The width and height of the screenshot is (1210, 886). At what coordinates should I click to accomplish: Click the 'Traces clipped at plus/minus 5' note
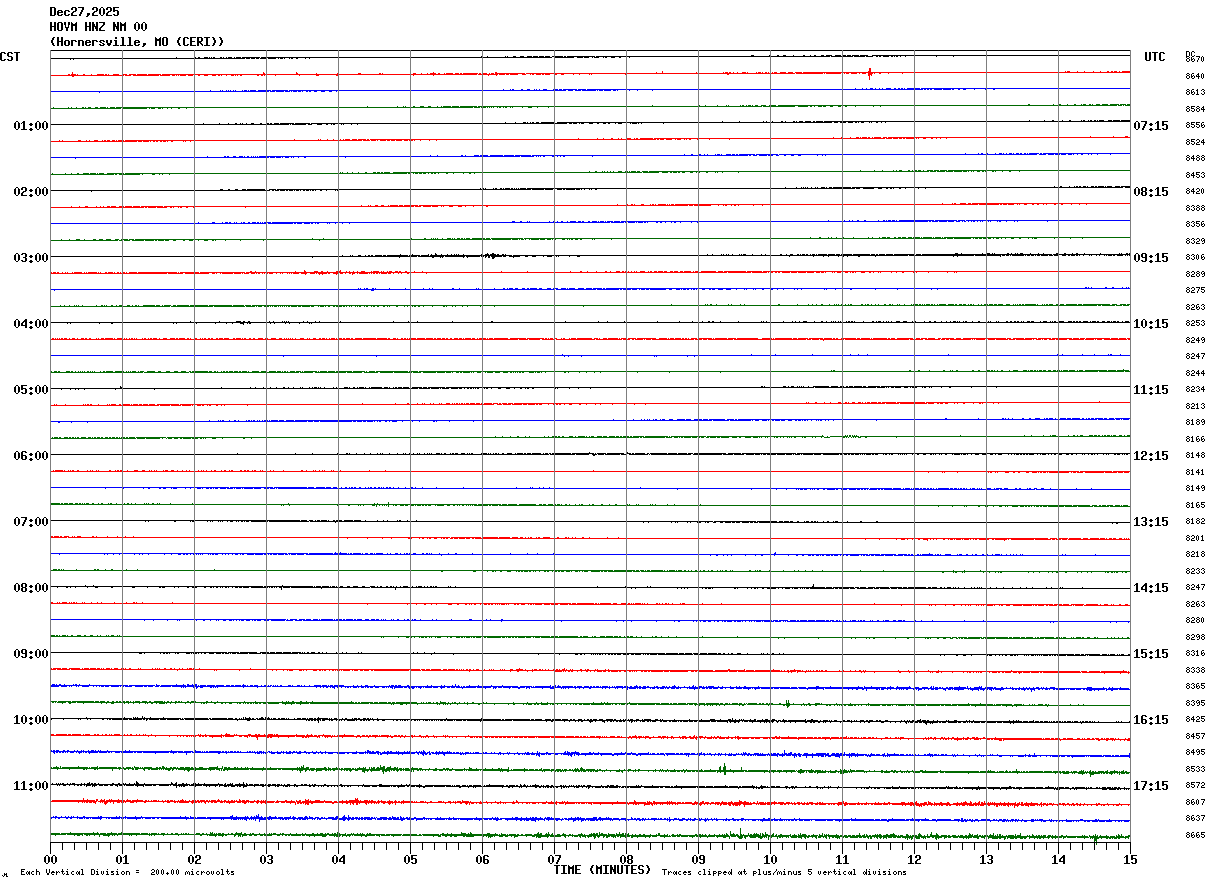tap(784, 873)
